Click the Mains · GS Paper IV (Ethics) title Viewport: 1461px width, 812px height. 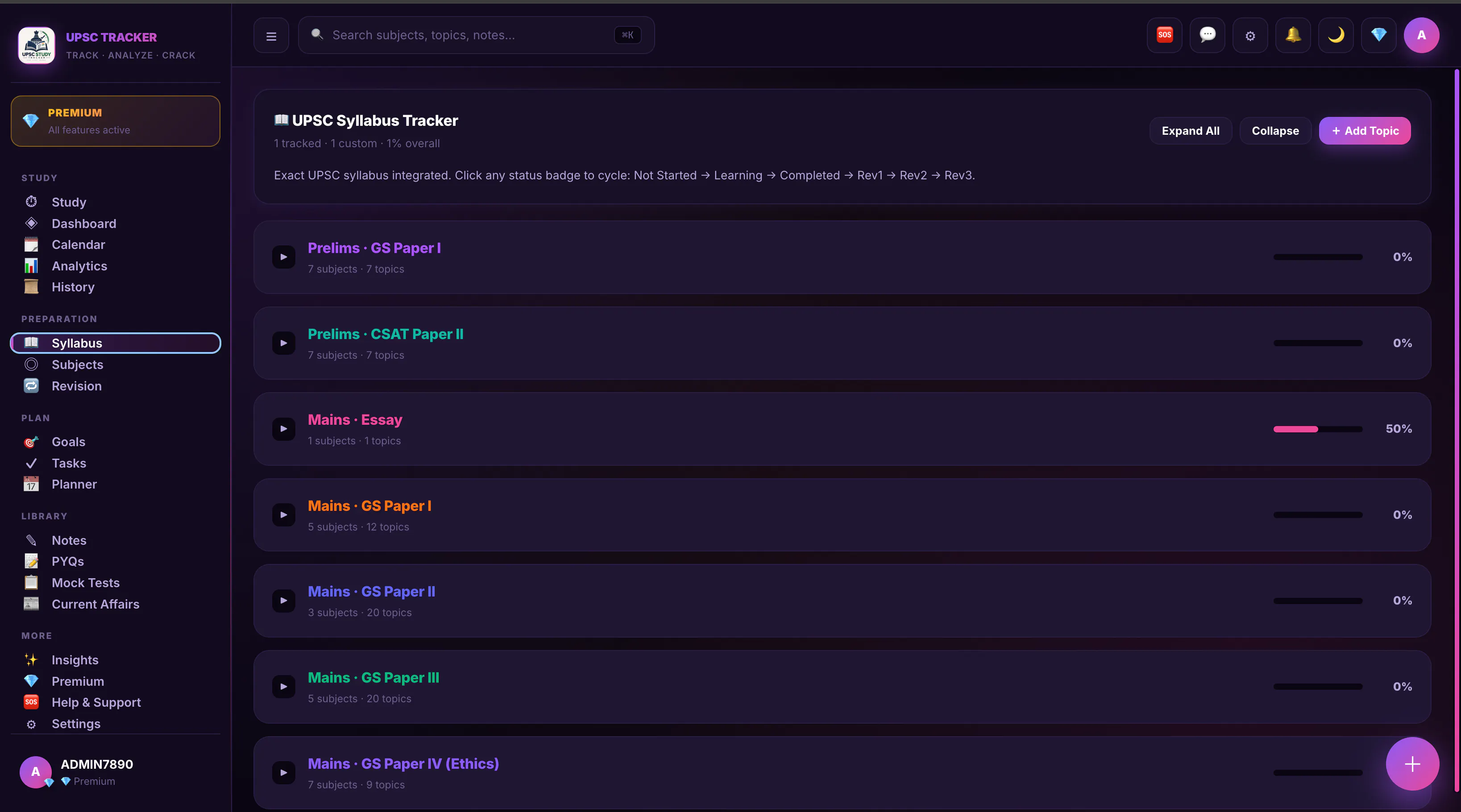tap(403, 763)
